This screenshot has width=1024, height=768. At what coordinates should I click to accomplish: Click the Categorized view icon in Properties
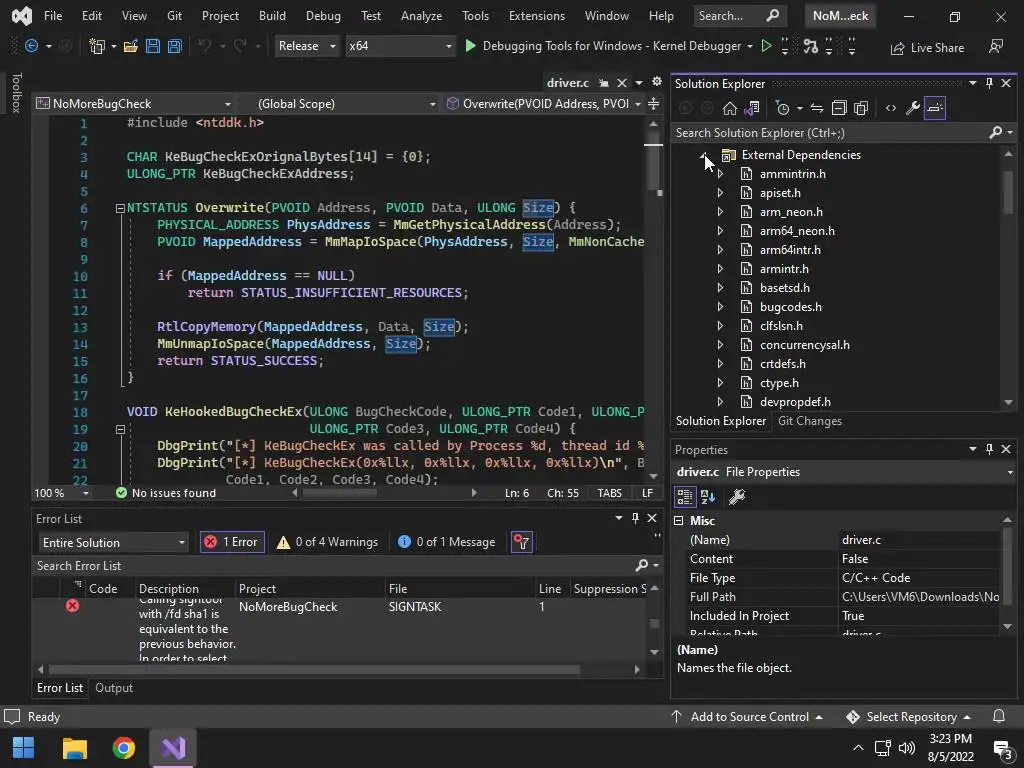pos(684,497)
